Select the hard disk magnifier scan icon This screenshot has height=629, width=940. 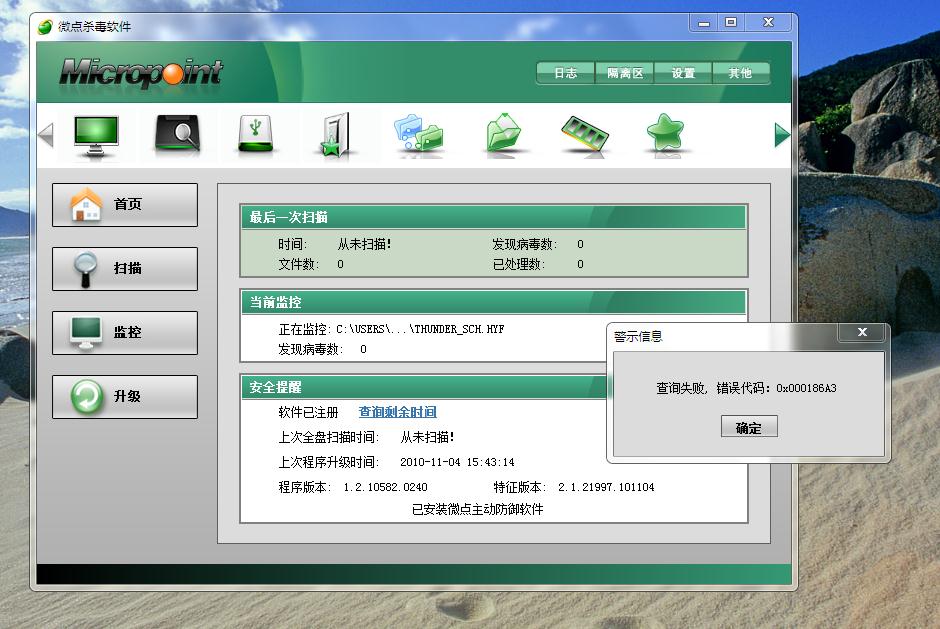(x=177, y=134)
